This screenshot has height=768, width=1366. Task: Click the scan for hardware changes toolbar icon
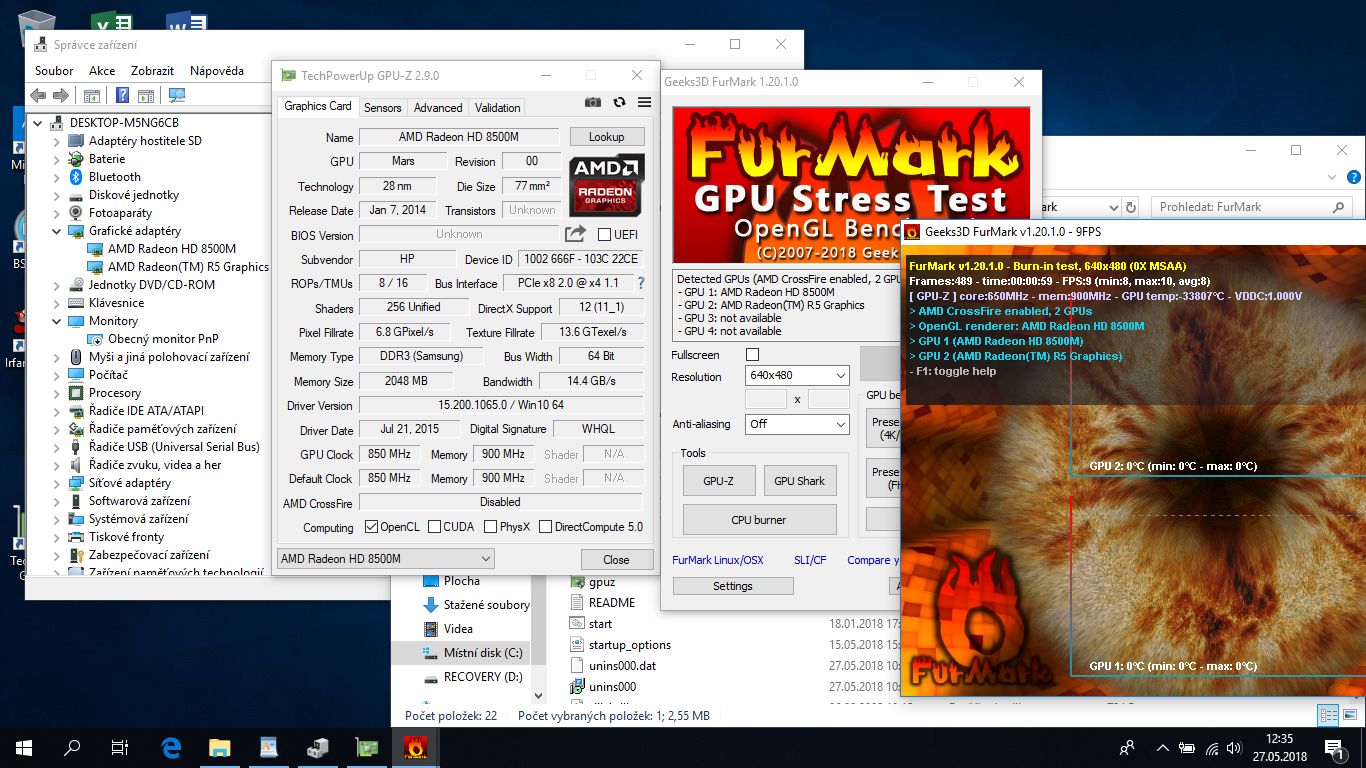point(177,96)
